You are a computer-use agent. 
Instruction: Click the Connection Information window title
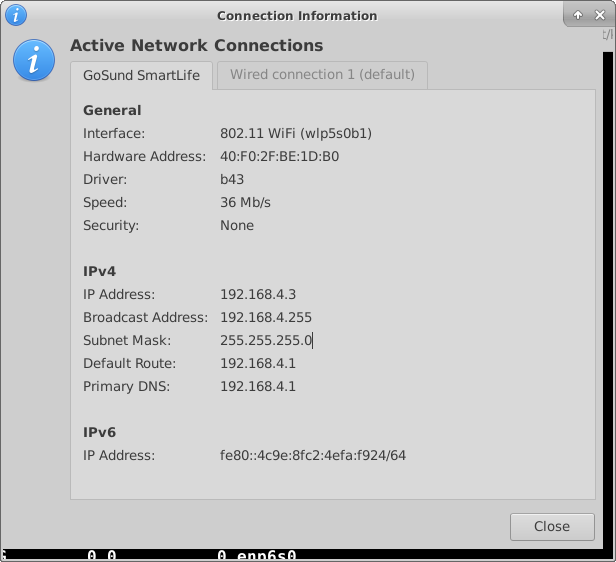pyautogui.click(x=297, y=16)
